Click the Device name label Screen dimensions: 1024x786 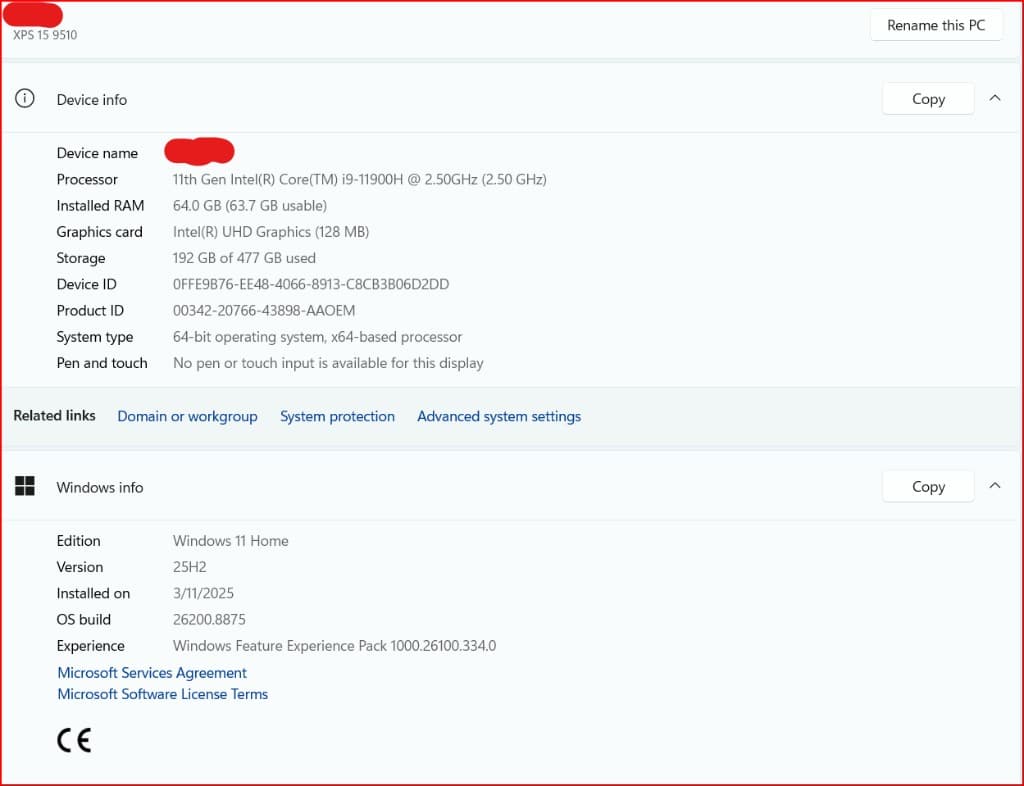click(x=97, y=153)
